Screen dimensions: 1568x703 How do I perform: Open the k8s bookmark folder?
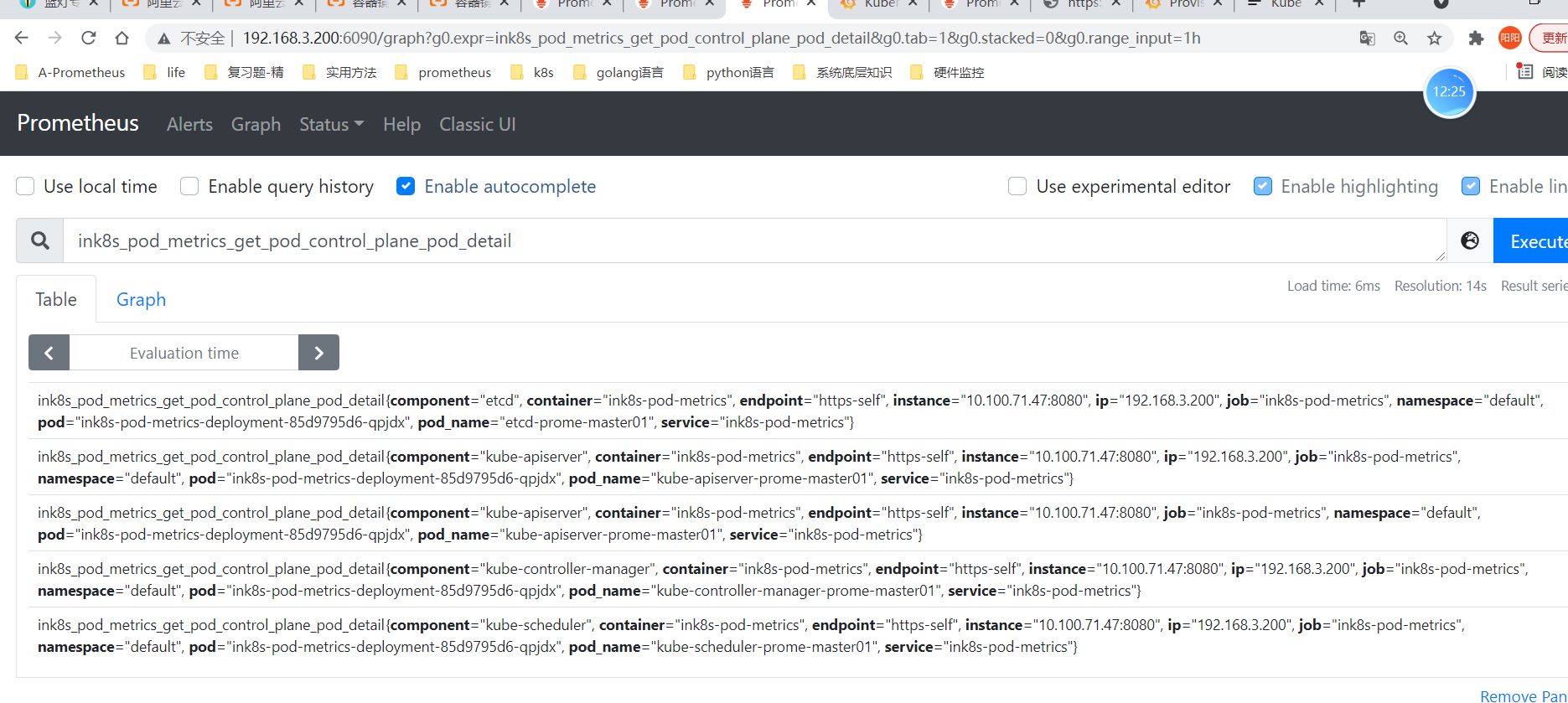(532, 73)
